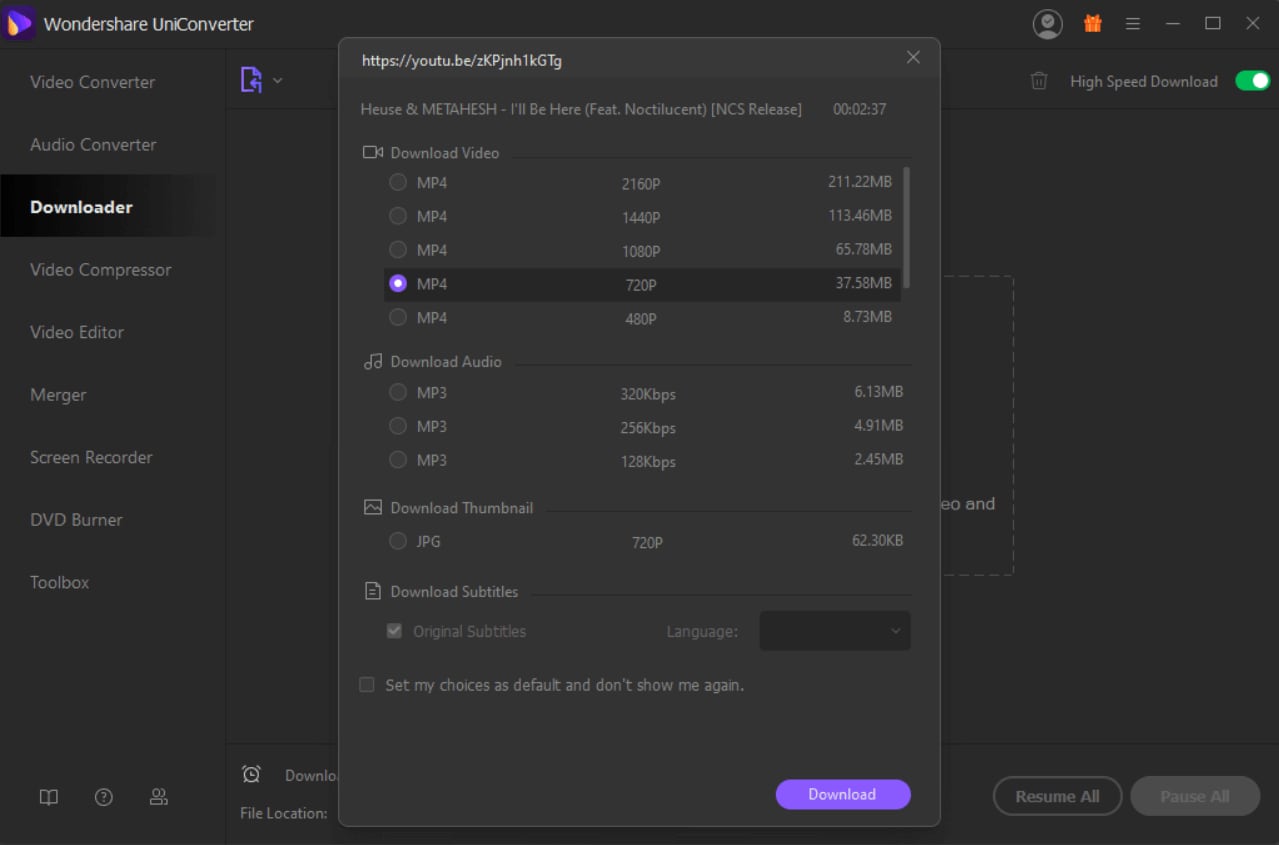Viewport: 1279px width, 845px height.
Task: Open the Audio Converter tab
Action: 93,145
